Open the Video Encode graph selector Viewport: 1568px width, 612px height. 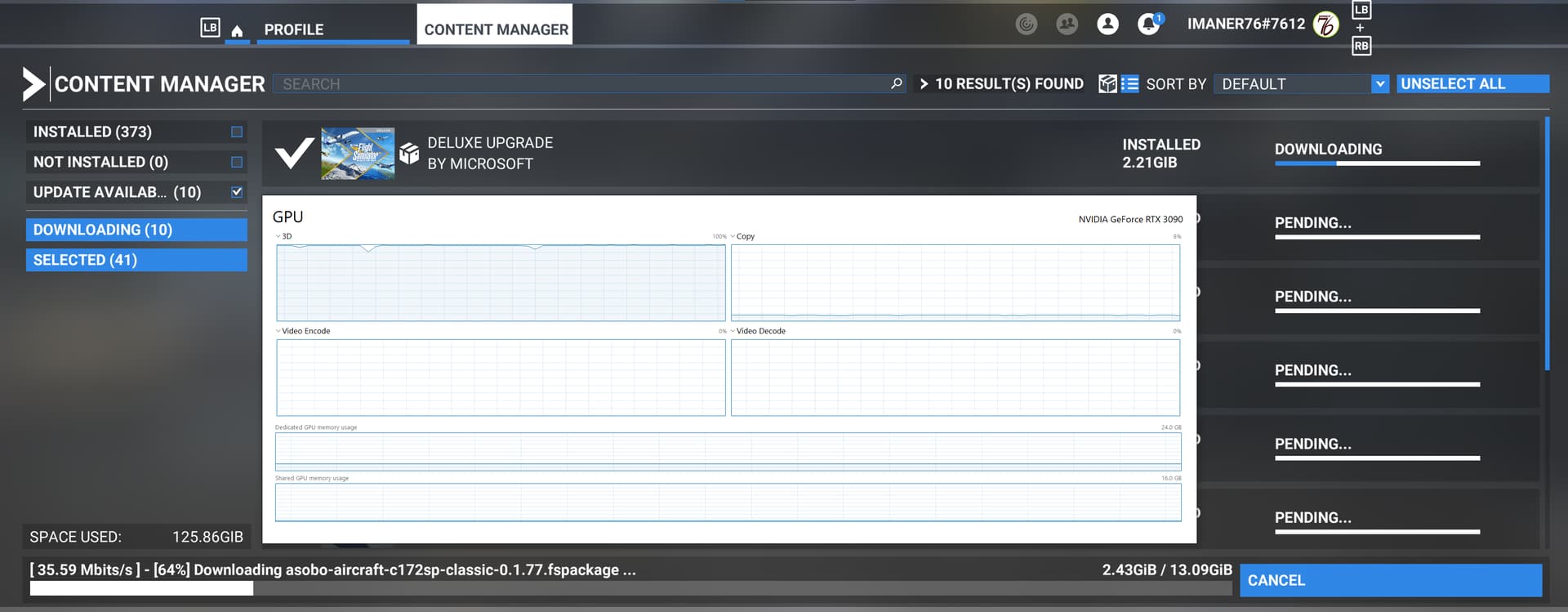[278, 331]
